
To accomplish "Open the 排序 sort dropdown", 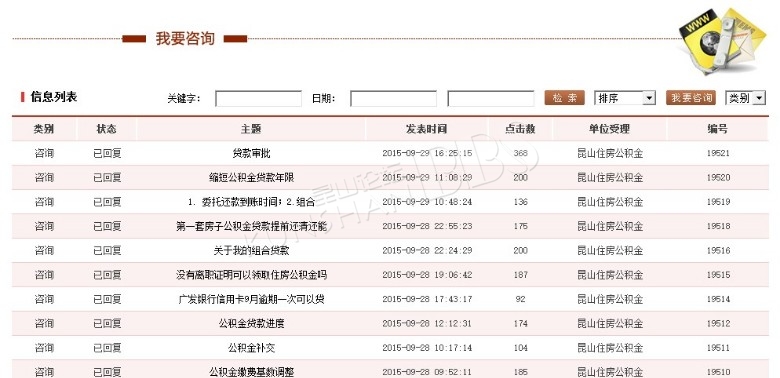I will pyautogui.click(x=625, y=98).
